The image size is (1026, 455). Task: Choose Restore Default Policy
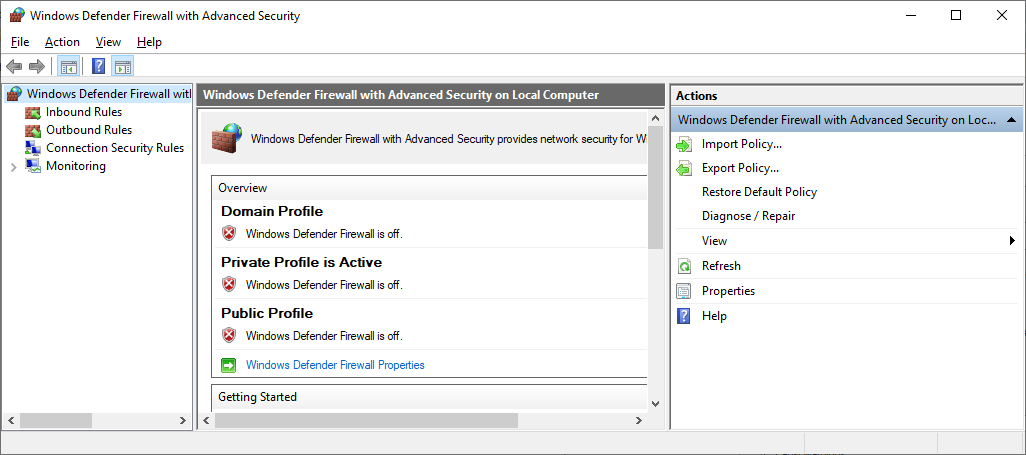click(x=759, y=192)
